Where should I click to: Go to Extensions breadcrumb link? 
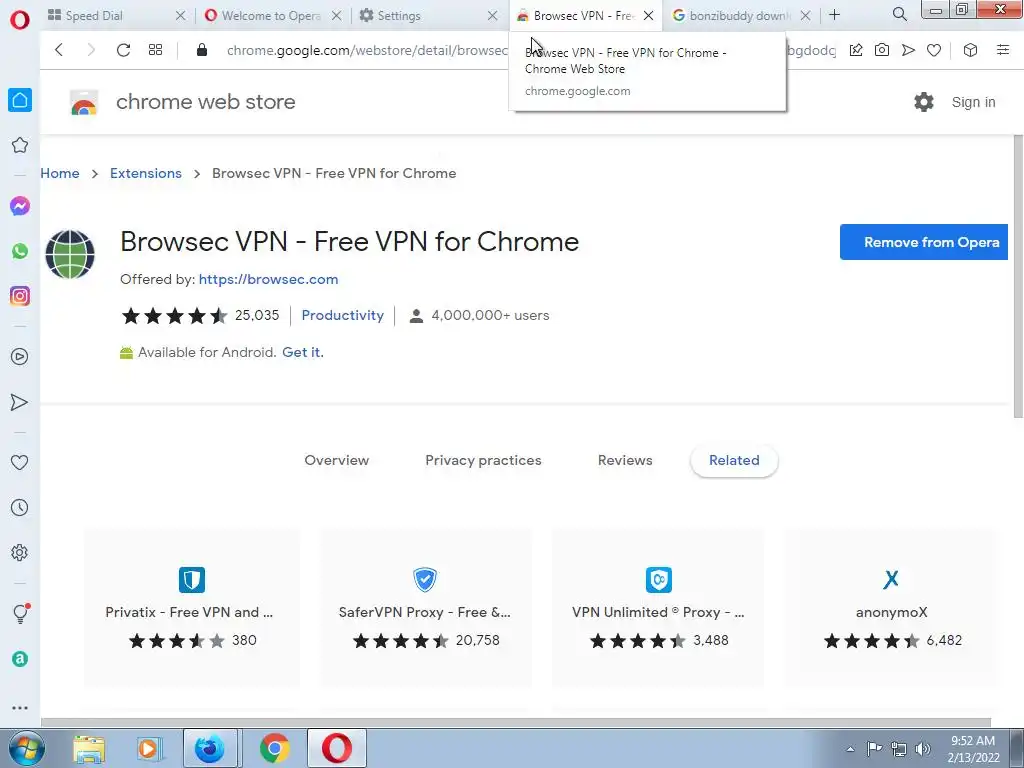pyautogui.click(x=146, y=173)
